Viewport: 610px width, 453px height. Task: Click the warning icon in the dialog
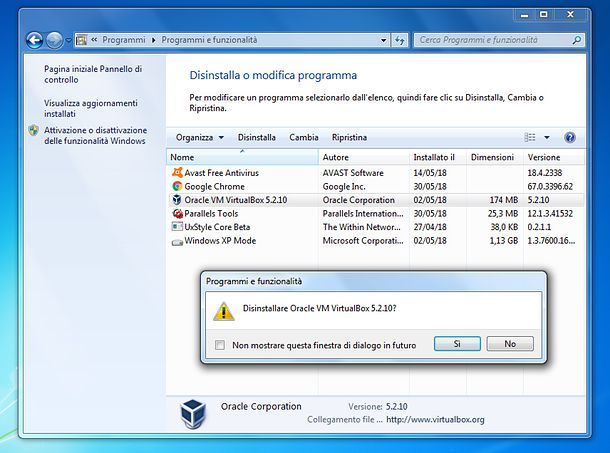click(224, 312)
